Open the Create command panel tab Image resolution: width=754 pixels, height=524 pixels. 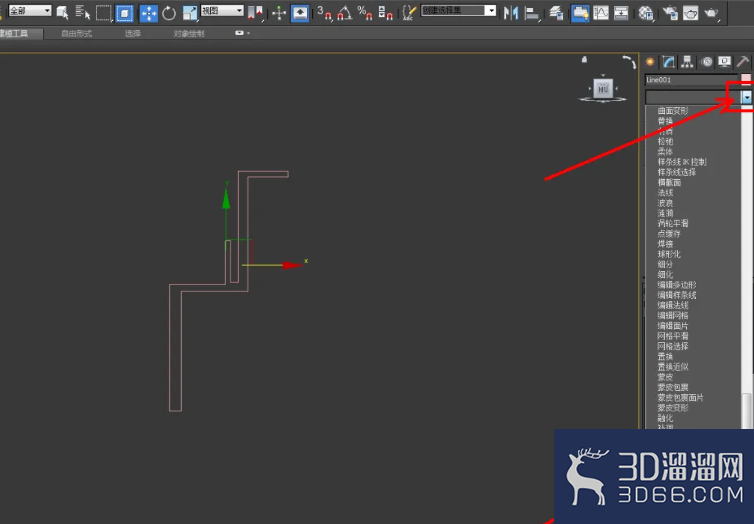(650, 62)
